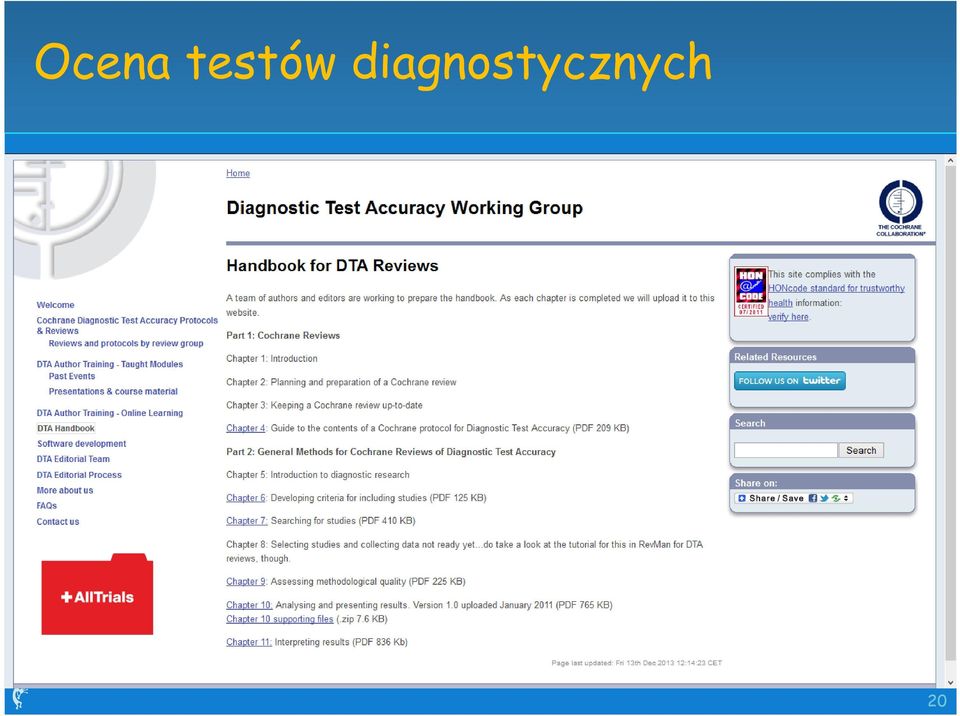Click Chapter 2: Planning and preparation text
960x716 pixels.
coord(341,382)
